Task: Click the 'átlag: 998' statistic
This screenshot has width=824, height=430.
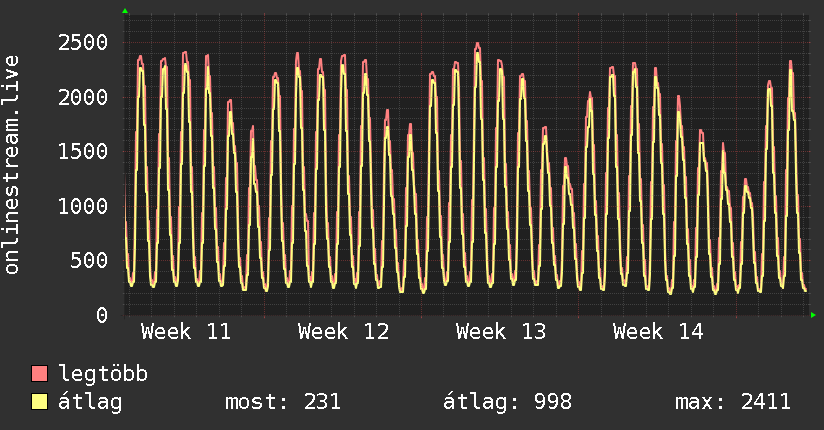Action: point(507,403)
